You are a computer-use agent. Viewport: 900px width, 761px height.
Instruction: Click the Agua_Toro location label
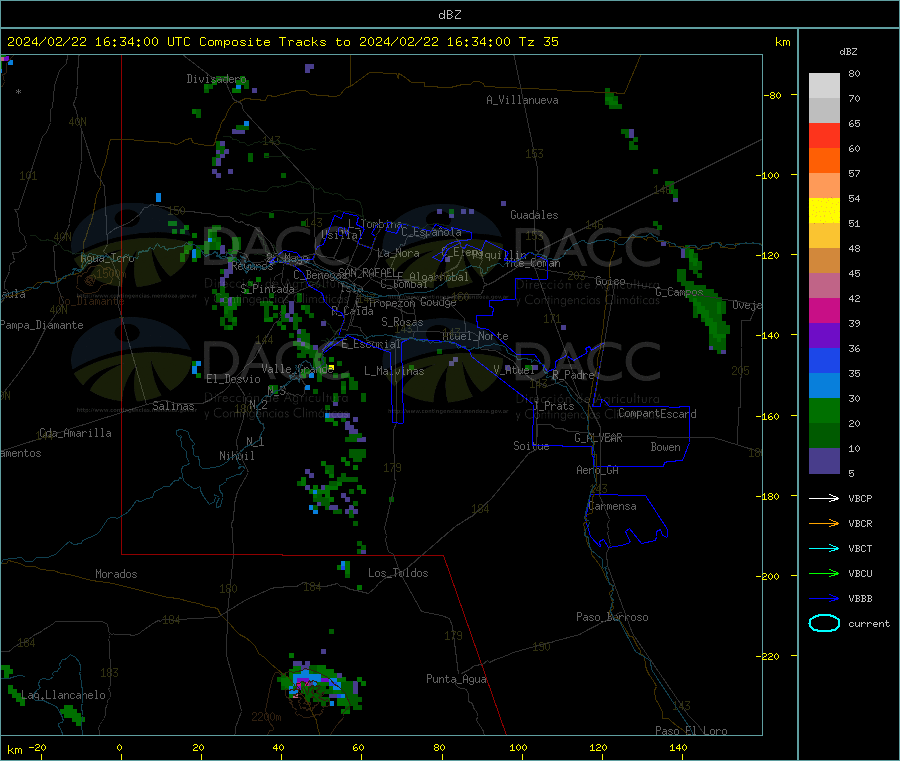coord(107,259)
